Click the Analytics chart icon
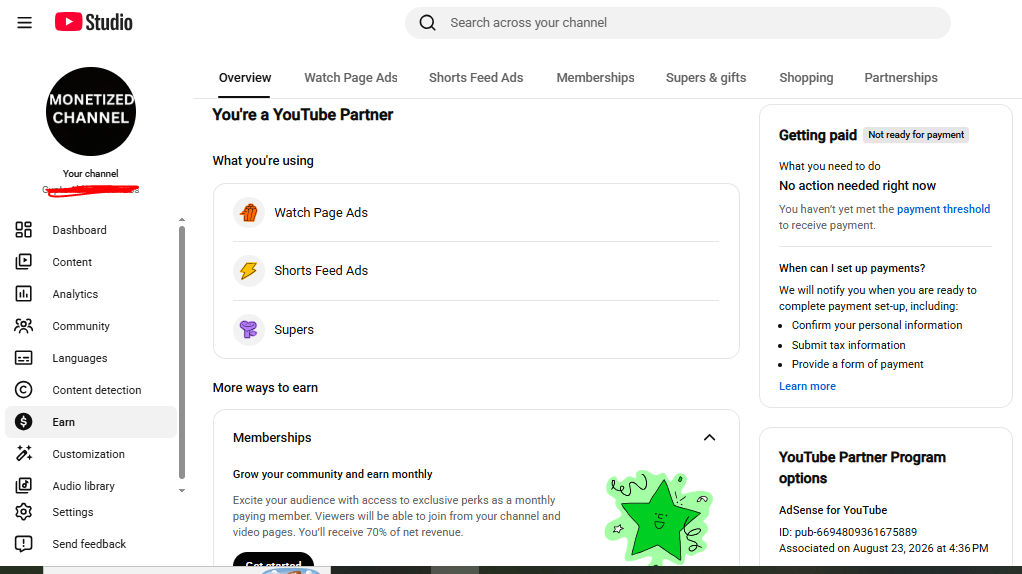Screen dimensions: 1022x574 (x=23, y=294)
